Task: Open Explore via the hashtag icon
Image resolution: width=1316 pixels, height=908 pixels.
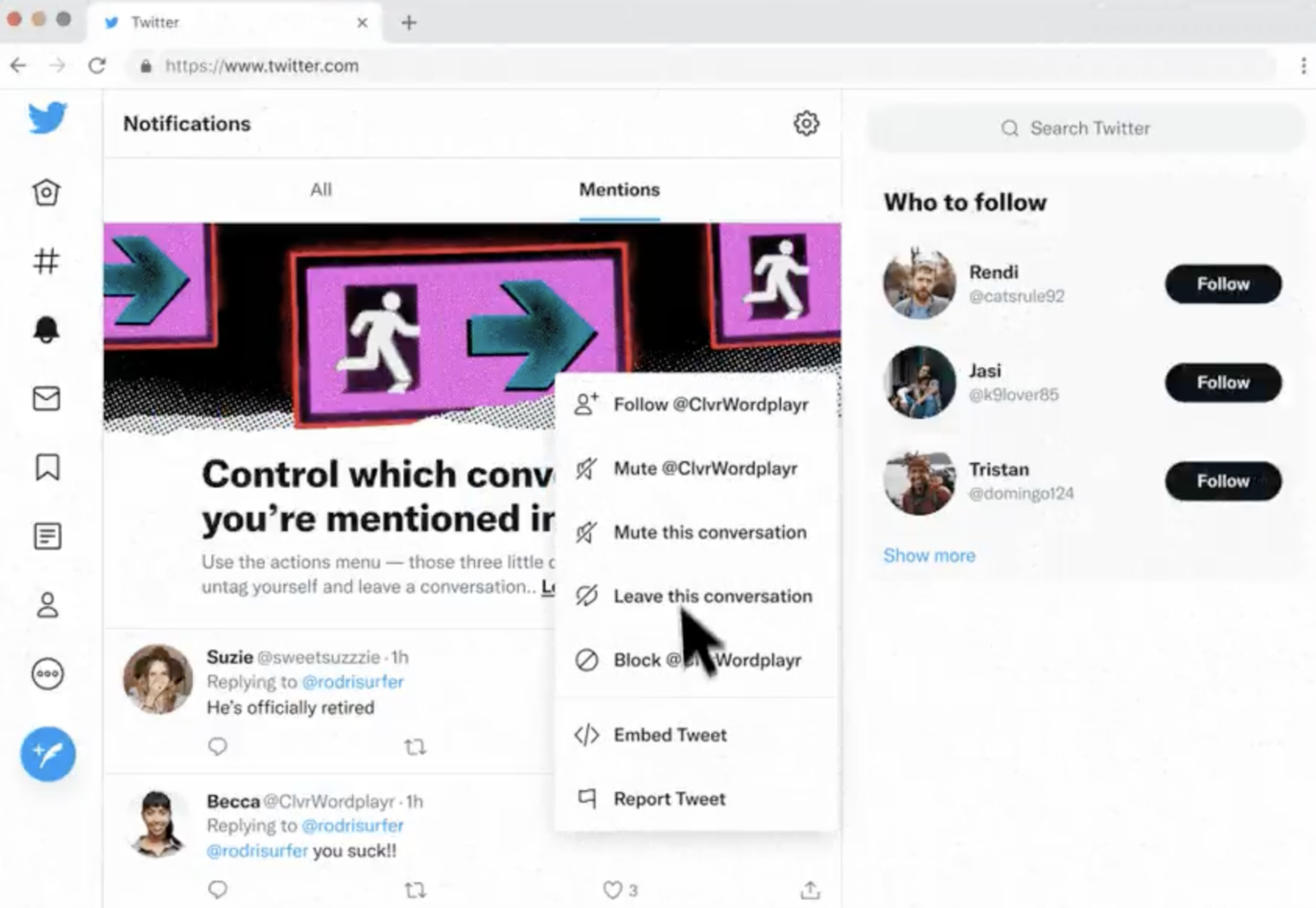Action: click(x=47, y=261)
